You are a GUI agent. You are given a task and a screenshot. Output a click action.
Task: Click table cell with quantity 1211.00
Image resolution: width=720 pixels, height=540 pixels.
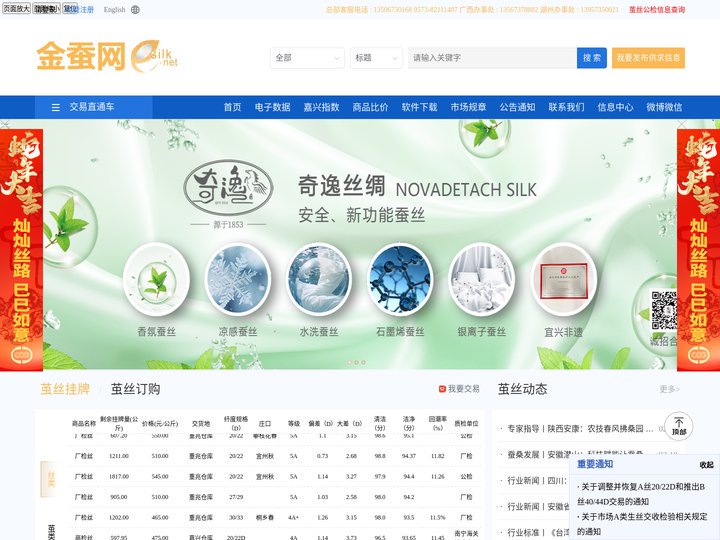click(x=119, y=456)
